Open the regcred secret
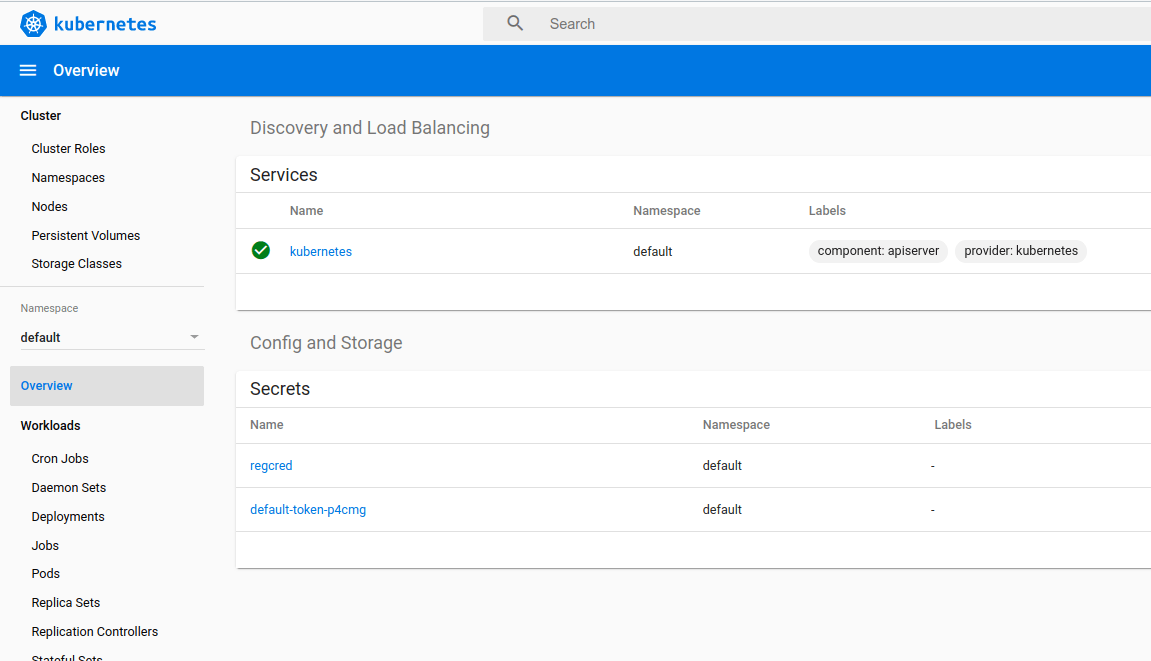The image size is (1151, 661). 270,465
